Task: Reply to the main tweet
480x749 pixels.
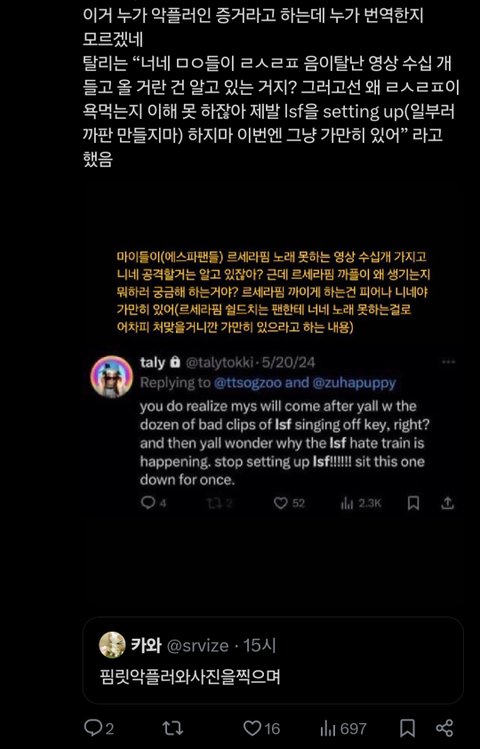Action: click(99, 728)
